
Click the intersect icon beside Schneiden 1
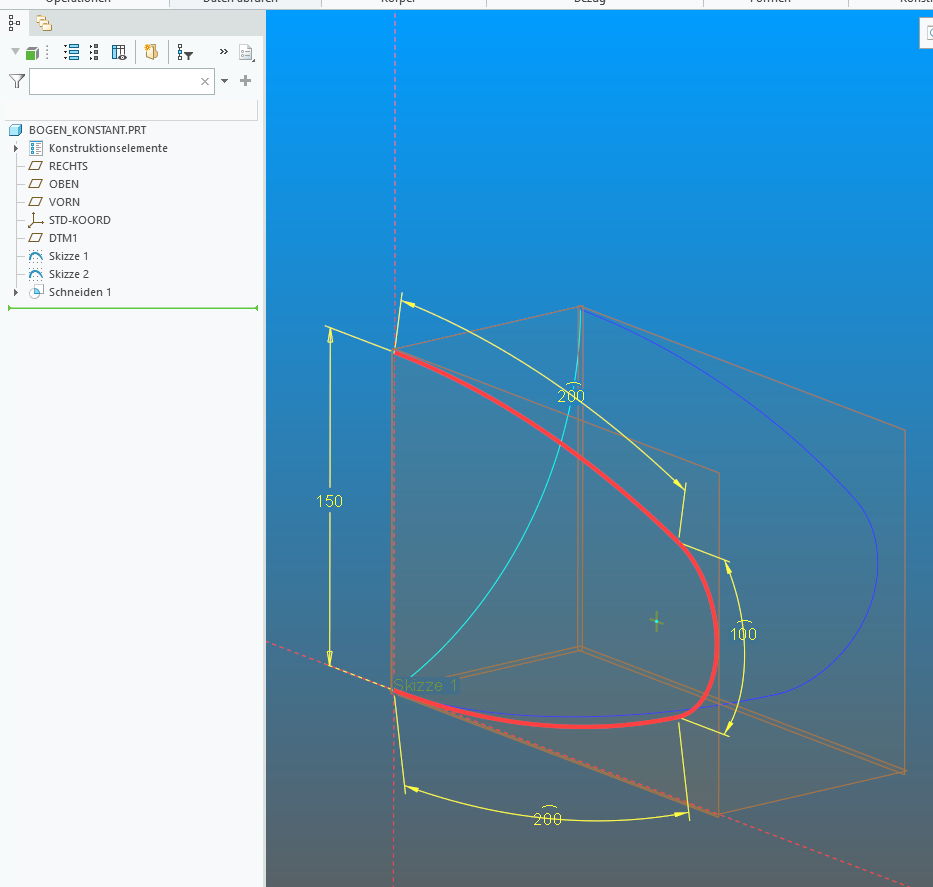pos(36,292)
